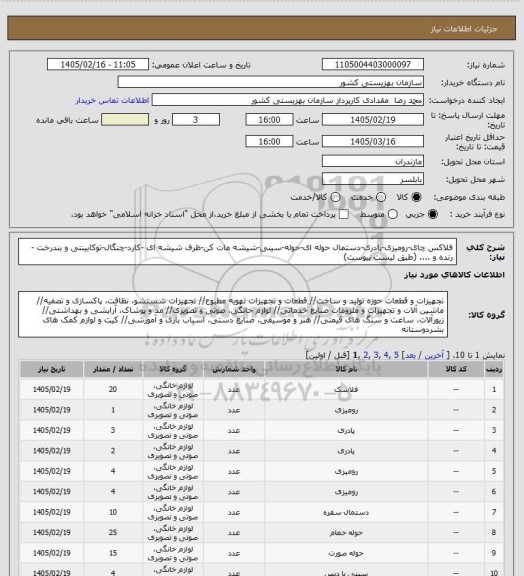Click the response deadline date 1405/02/19 field
The image size is (524, 576).
[373, 120]
